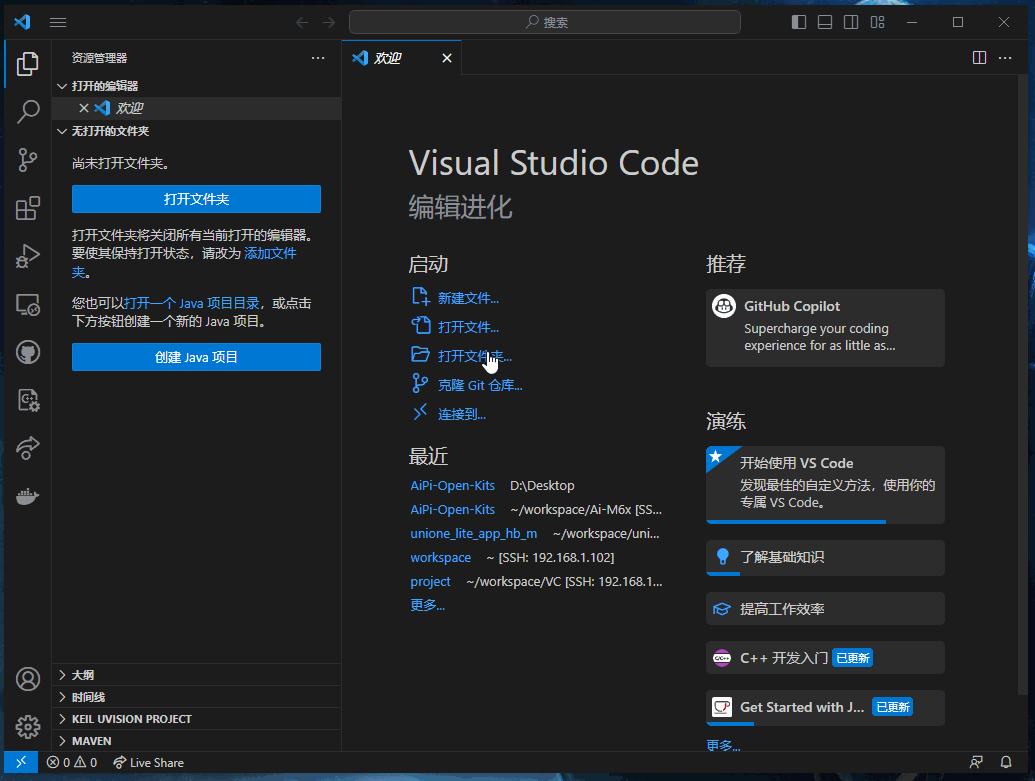Open recent unione_lite_app_hb_m
Viewport: 1035px width, 781px height.
(473, 533)
